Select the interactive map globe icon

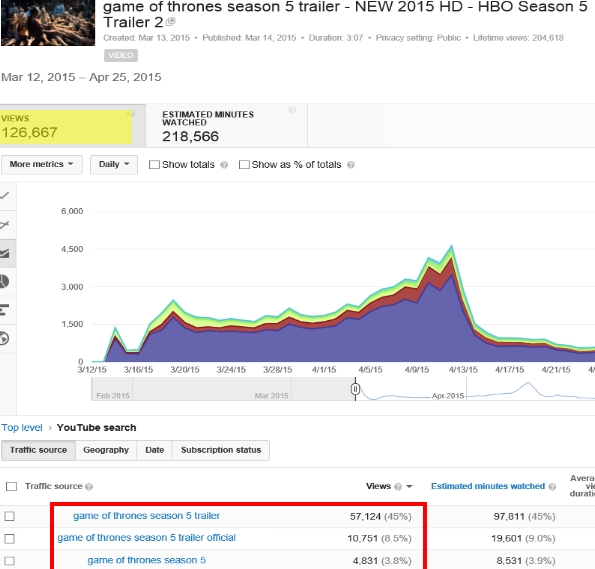click(4, 339)
